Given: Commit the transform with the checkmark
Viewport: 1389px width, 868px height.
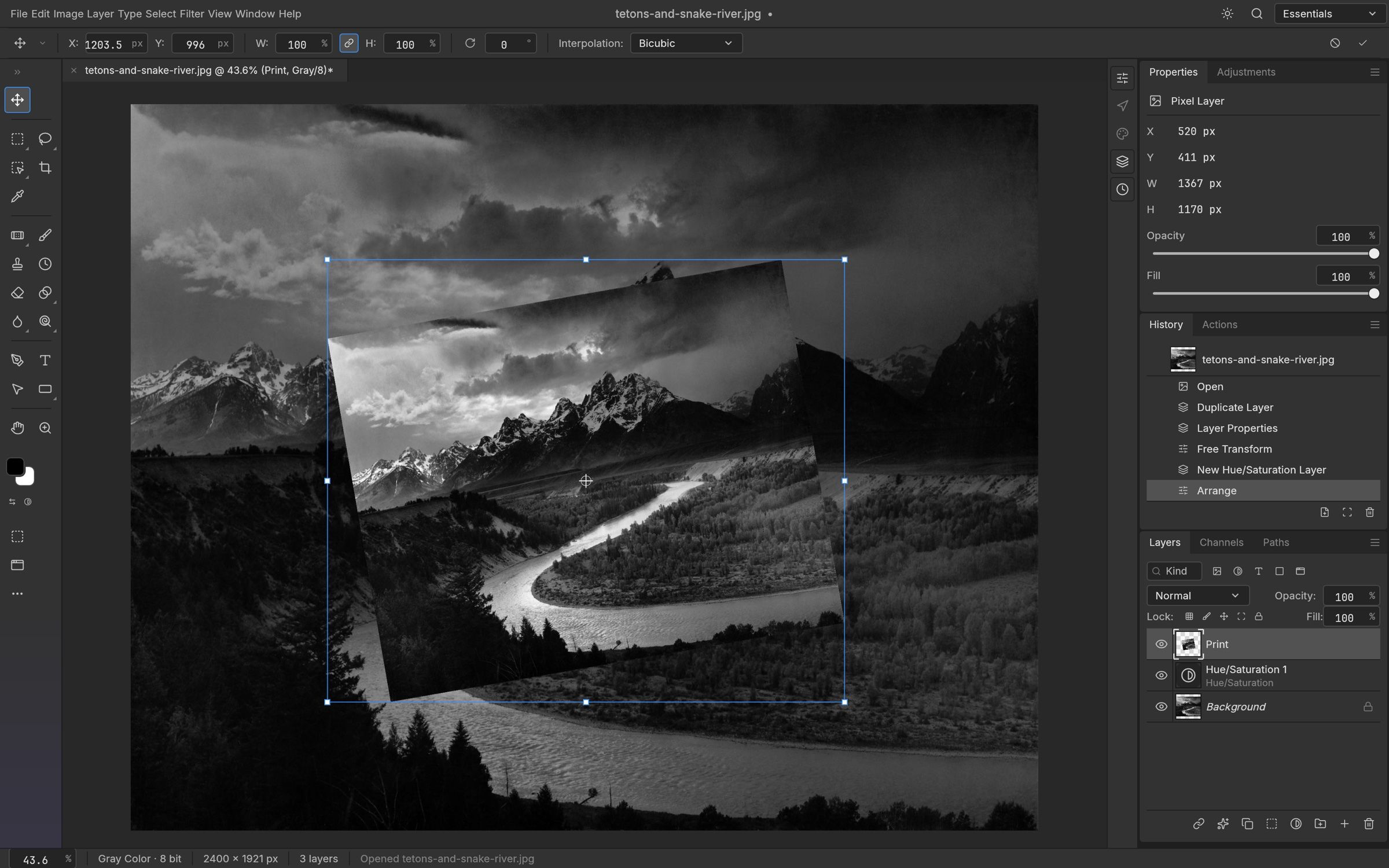Looking at the screenshot, I should (x=1363, y=43).
